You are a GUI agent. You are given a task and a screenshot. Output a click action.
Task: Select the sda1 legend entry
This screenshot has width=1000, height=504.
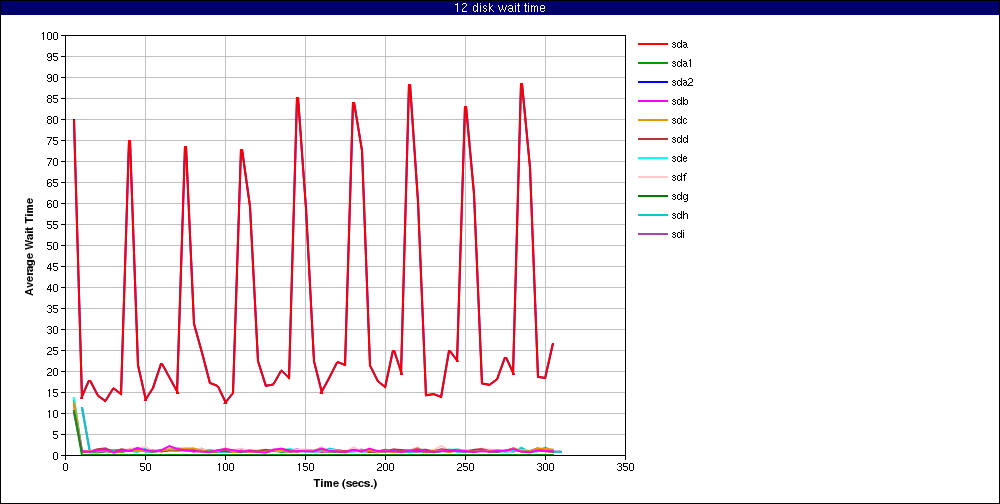pyautogui.click(x=666, y=63)
